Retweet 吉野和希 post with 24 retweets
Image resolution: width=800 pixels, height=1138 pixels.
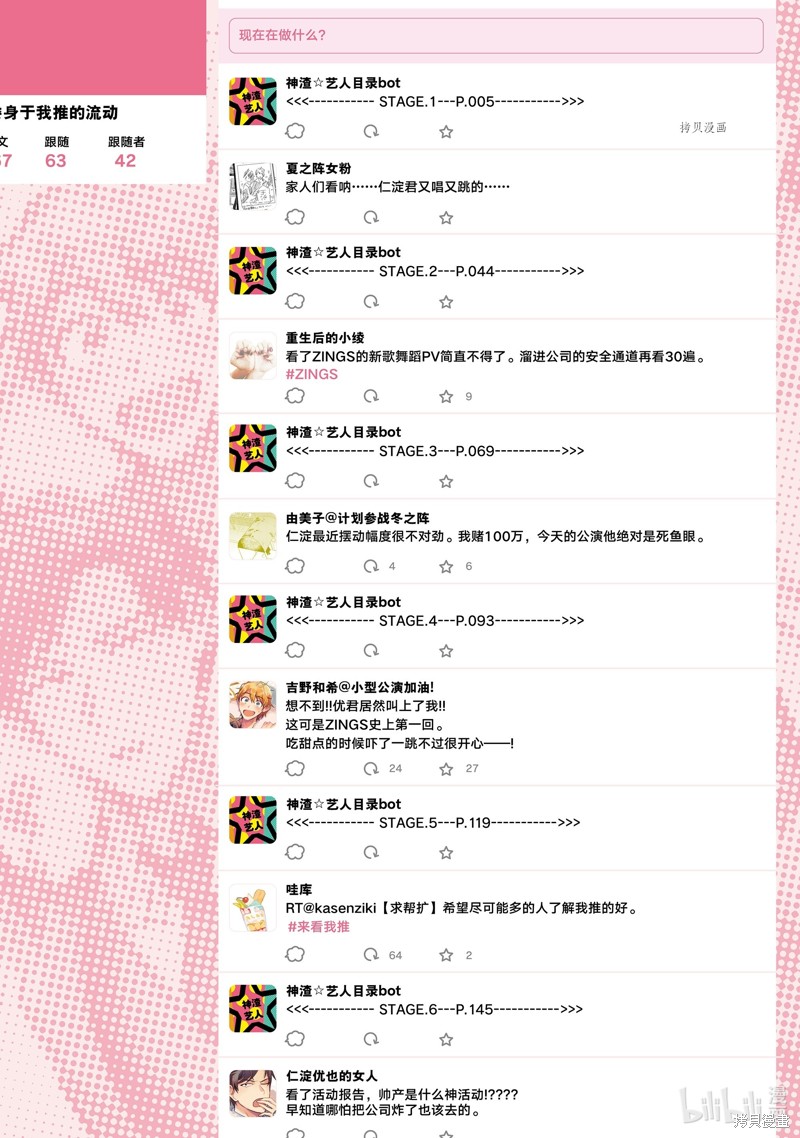click(371, 769)
